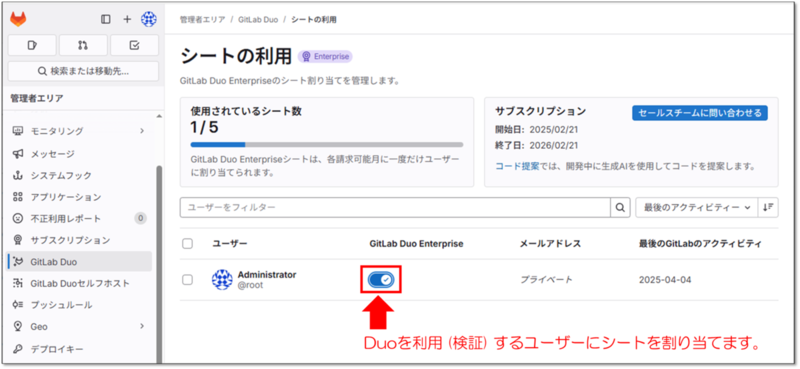Viewport: 800px width, 369px height.
Task: Click the @root username text
Action: pos(251,285)
